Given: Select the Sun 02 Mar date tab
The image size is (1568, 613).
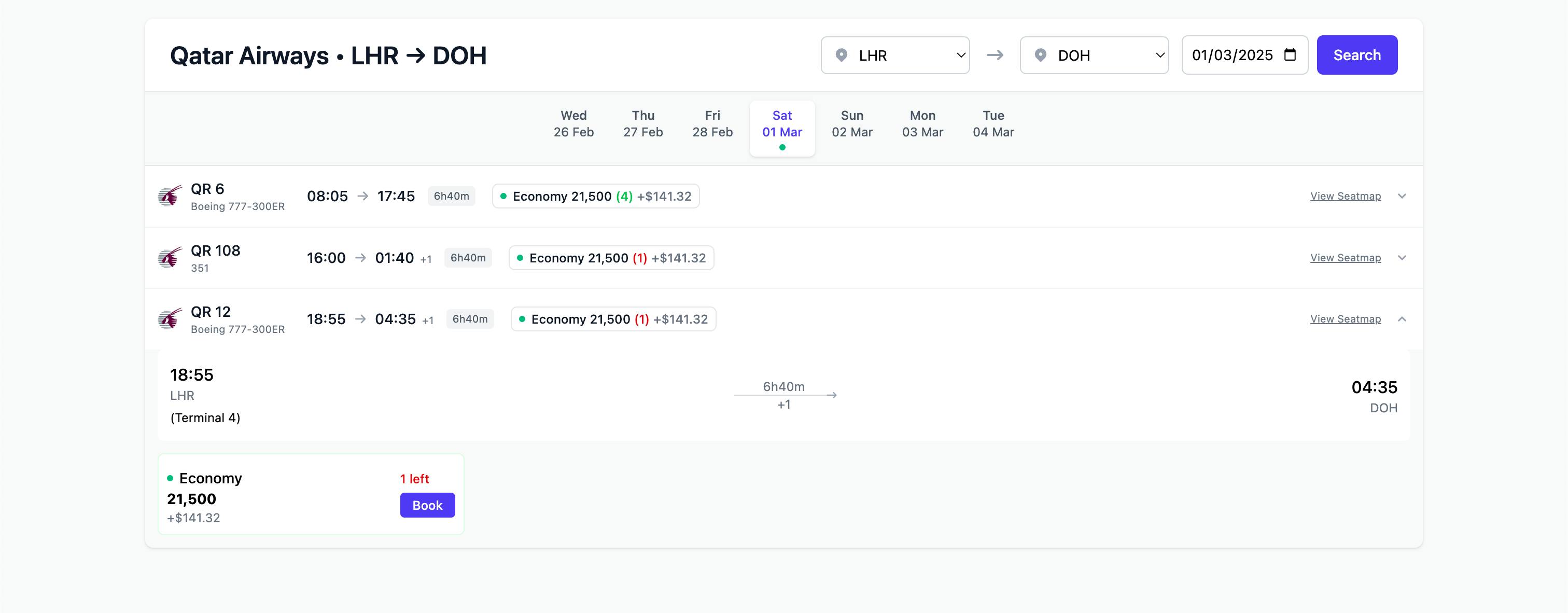Looking at the screenshot, I should [852, 123].
